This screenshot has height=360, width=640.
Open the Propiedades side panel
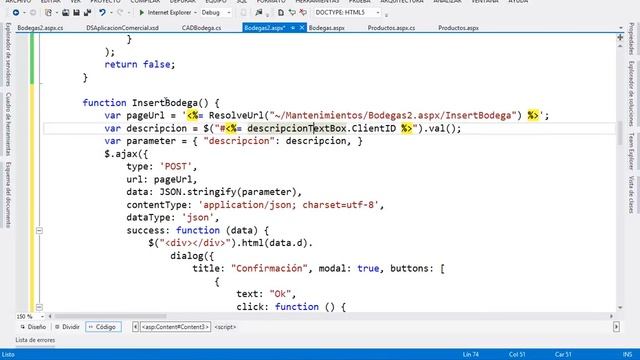point(631,39)
